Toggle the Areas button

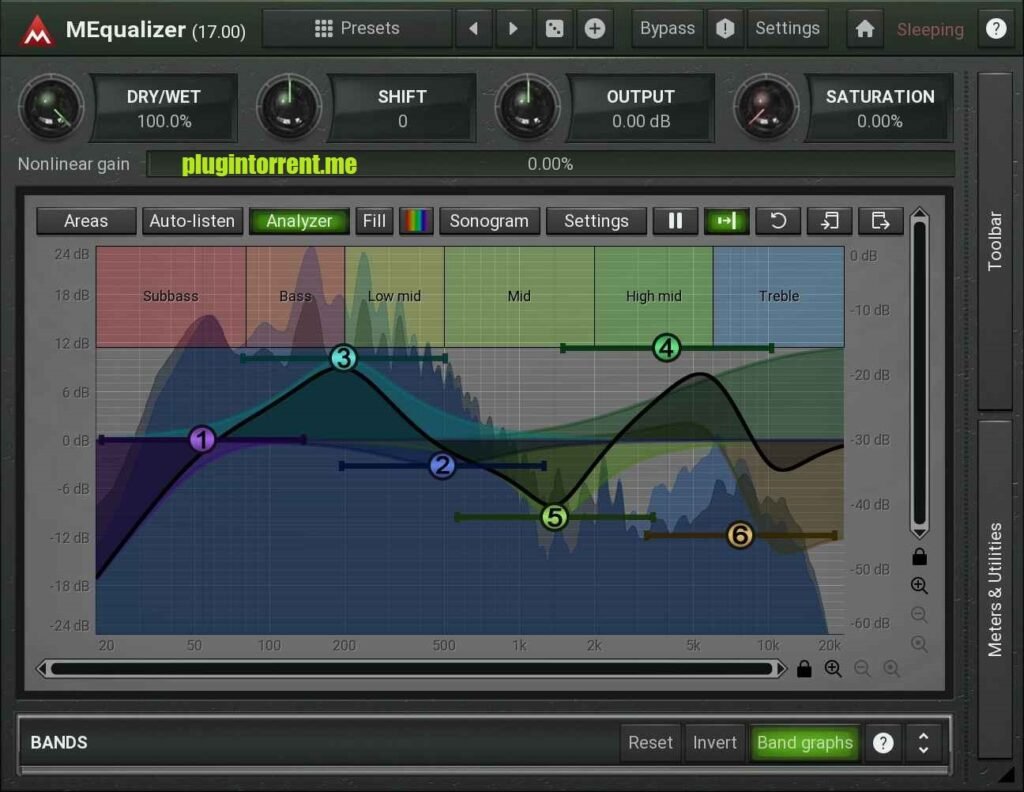(86, 221)
